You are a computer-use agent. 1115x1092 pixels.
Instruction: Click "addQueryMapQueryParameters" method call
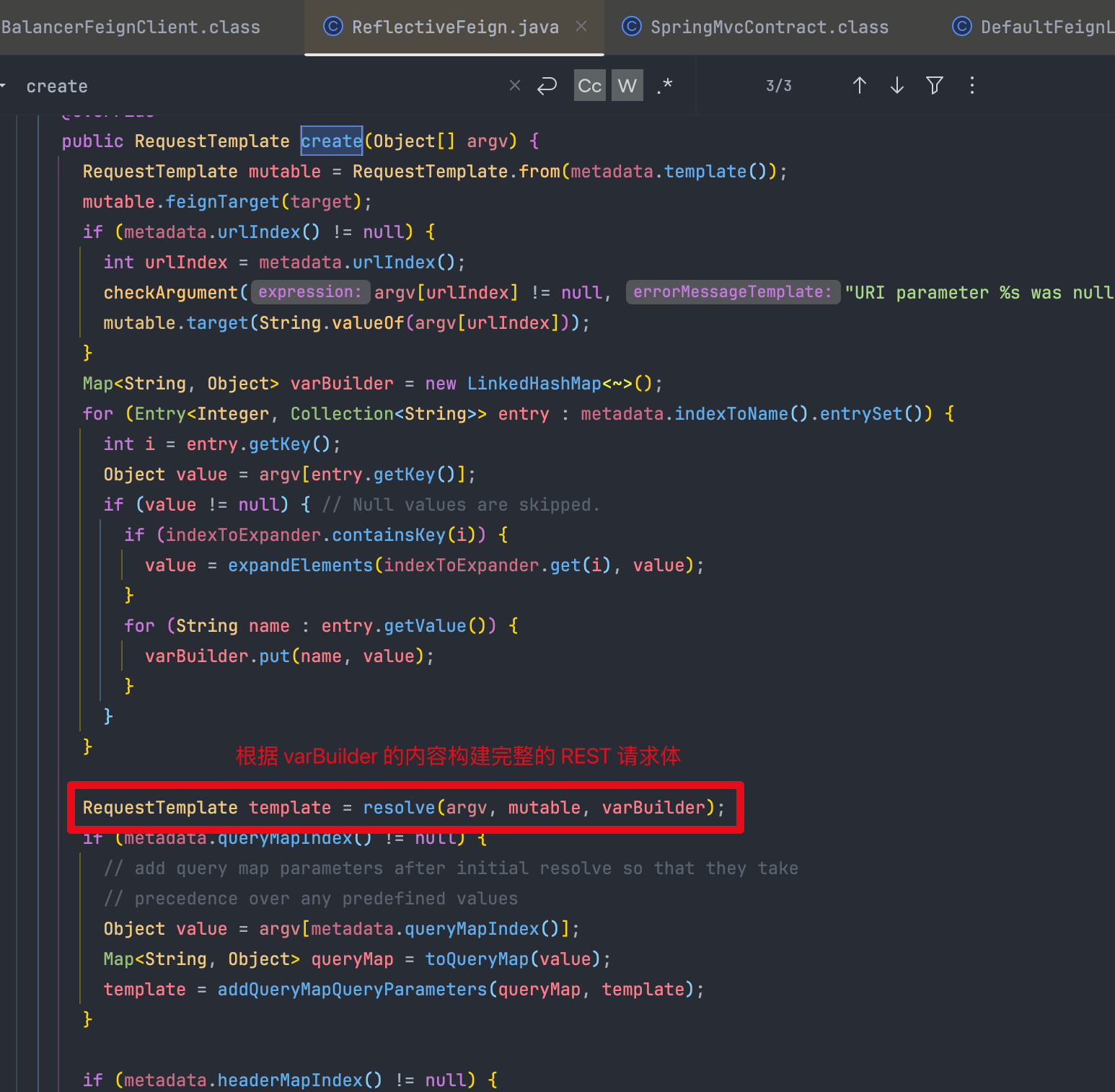click(x=353, y=990)
